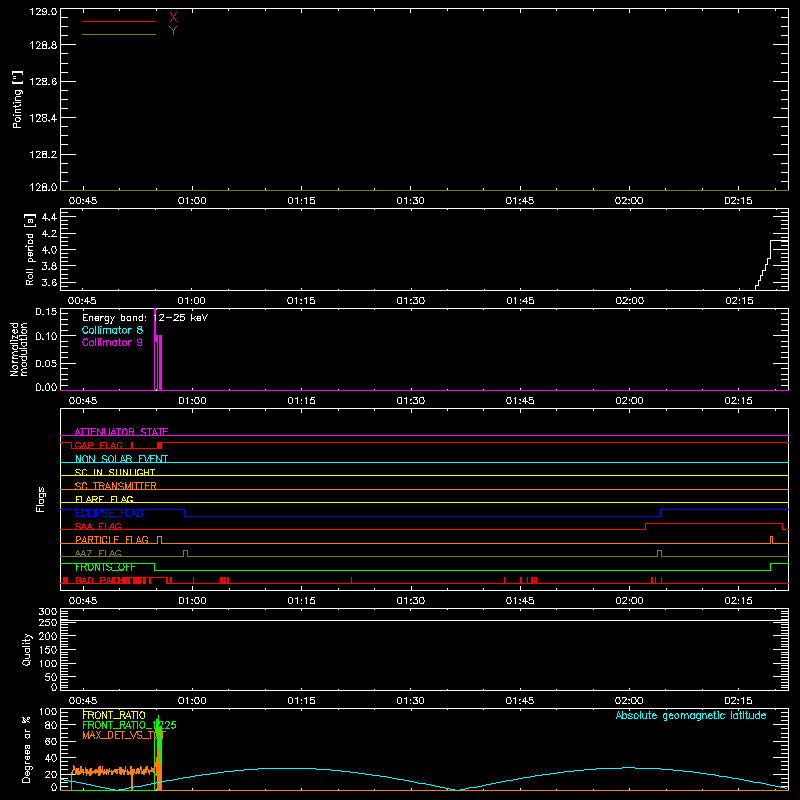Click the Normalized modulation axis title
The height and width of the screenshot is (800, 800).
pos(18,349)
